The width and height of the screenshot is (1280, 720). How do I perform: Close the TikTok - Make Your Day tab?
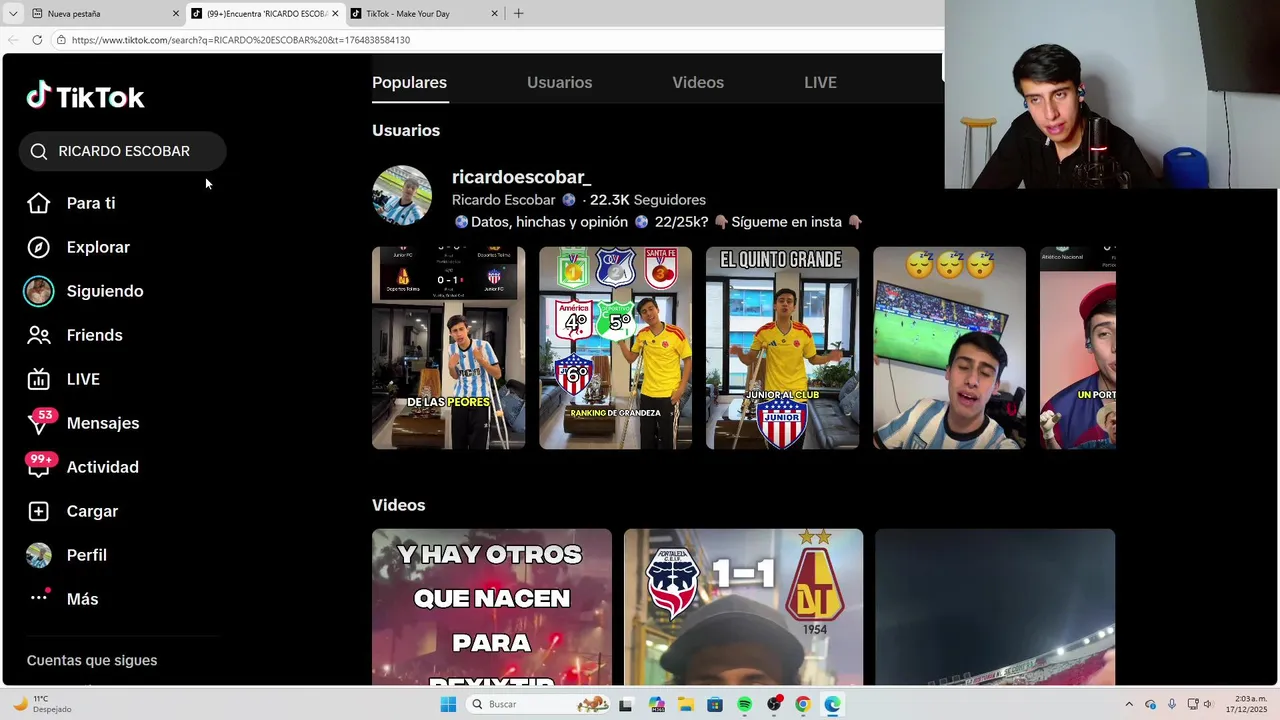click(x=494, y=13)
